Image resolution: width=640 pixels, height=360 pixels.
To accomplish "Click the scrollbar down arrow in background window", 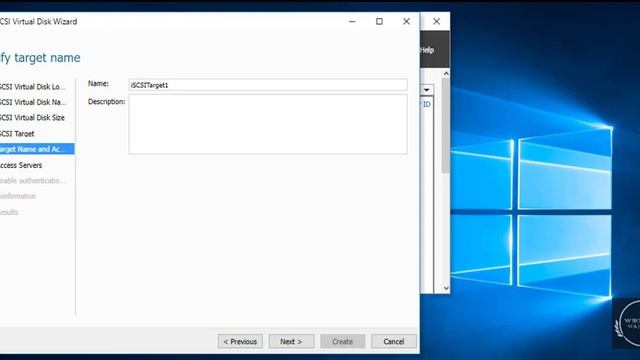I will click(446, 288).
